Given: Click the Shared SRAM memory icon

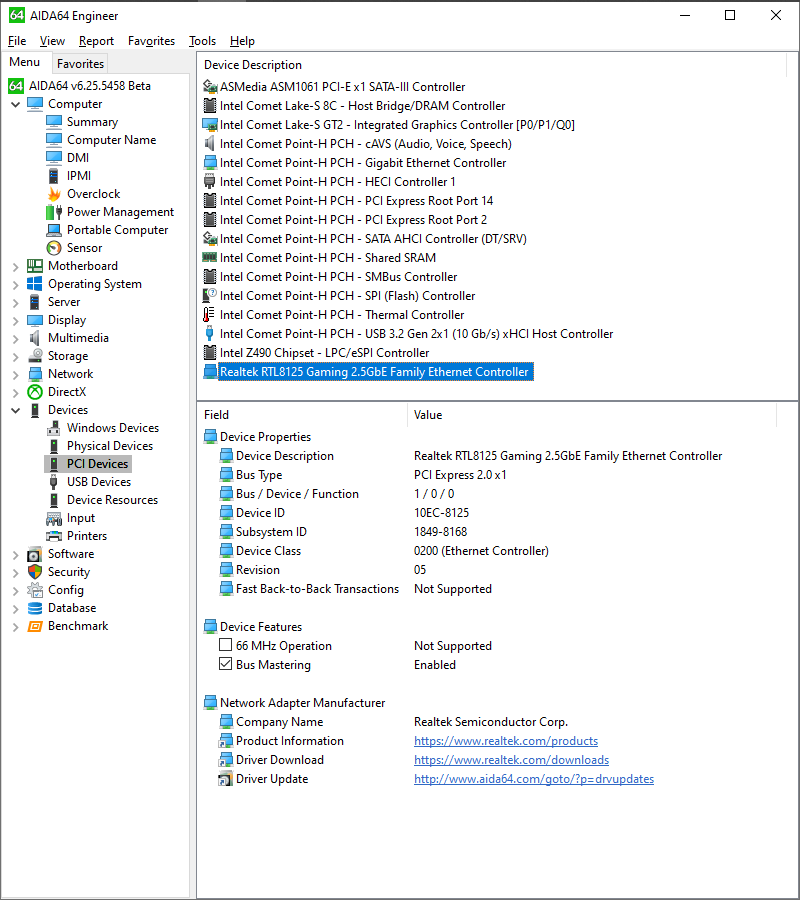Looking at the screenshot, I should (210, 257).
